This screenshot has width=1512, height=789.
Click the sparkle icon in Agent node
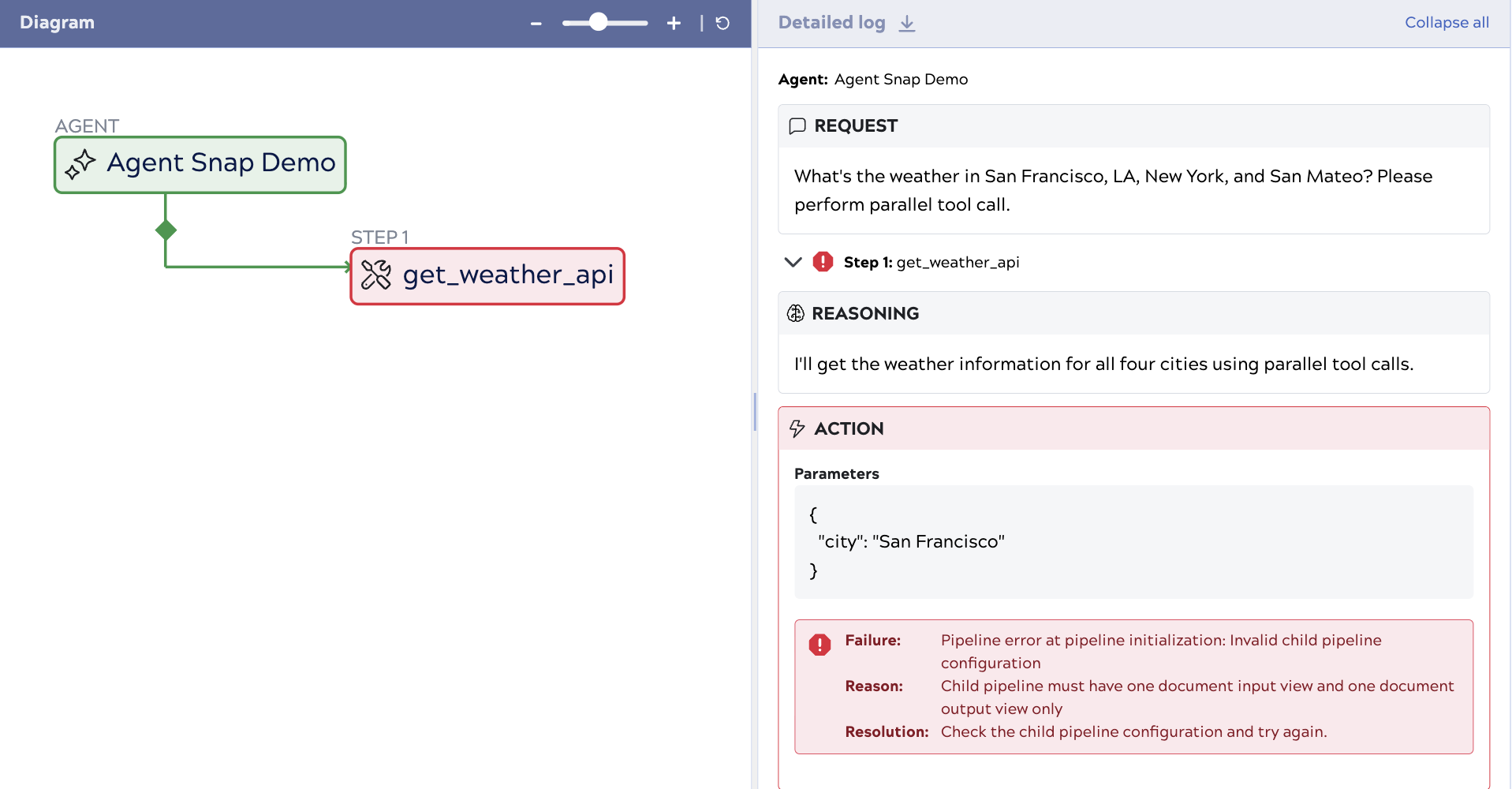coord(80,164)
